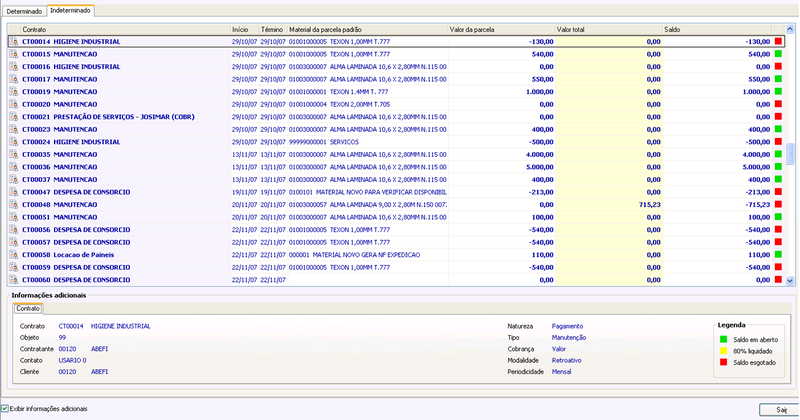
Task: Click the green Saldo em aberto legend swatch
Action: [x=723, y=339]
